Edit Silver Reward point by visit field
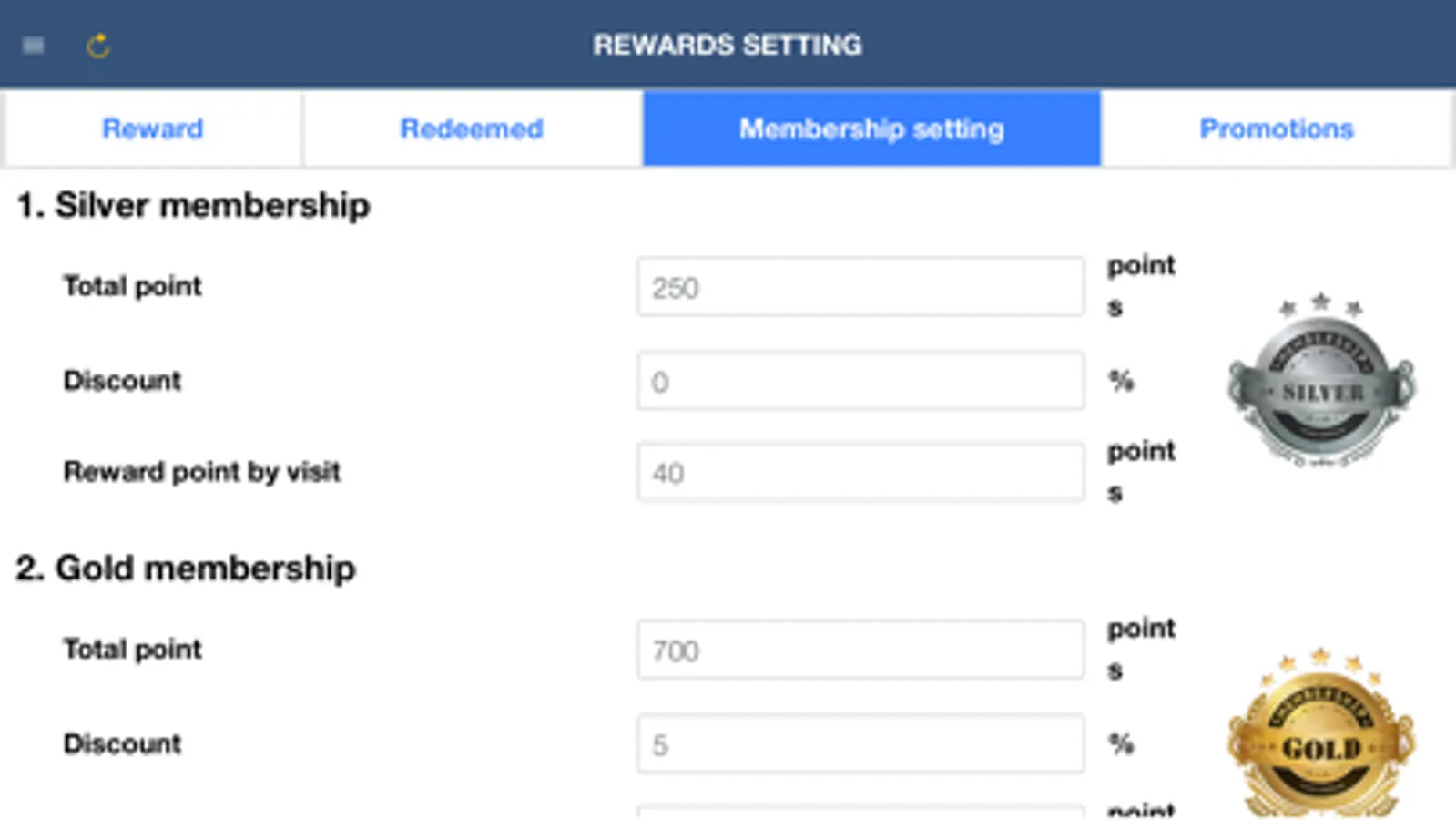The height and width of the screenshot is (820, 1456). pos(860,472)
